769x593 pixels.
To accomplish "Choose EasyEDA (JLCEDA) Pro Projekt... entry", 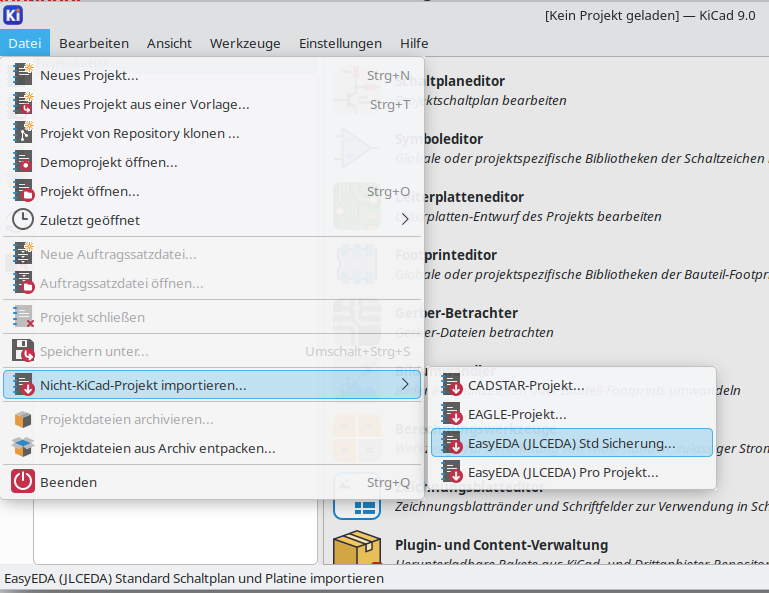I will [x=563, y=472].
